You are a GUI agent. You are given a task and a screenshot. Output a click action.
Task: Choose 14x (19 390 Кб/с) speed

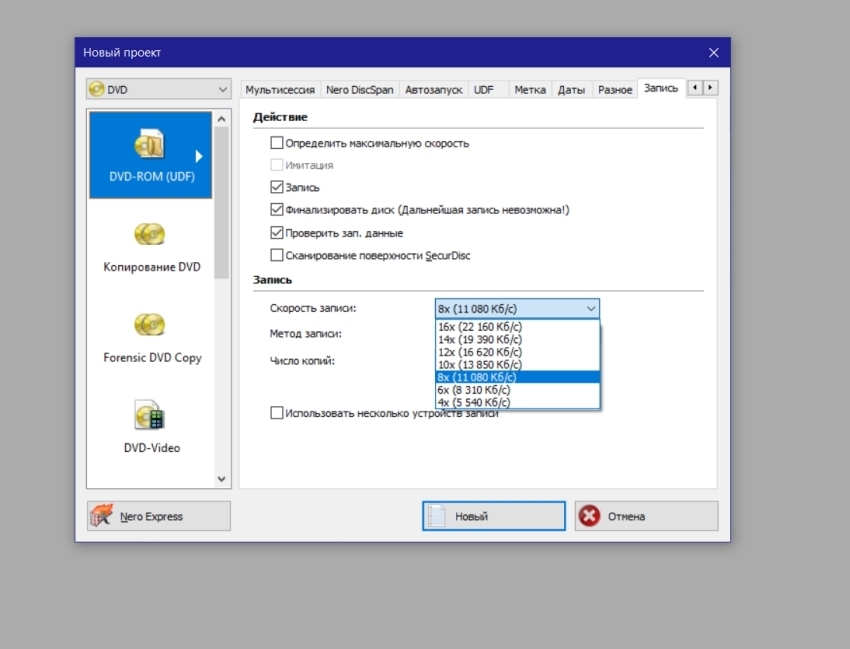tap(518, 339)
